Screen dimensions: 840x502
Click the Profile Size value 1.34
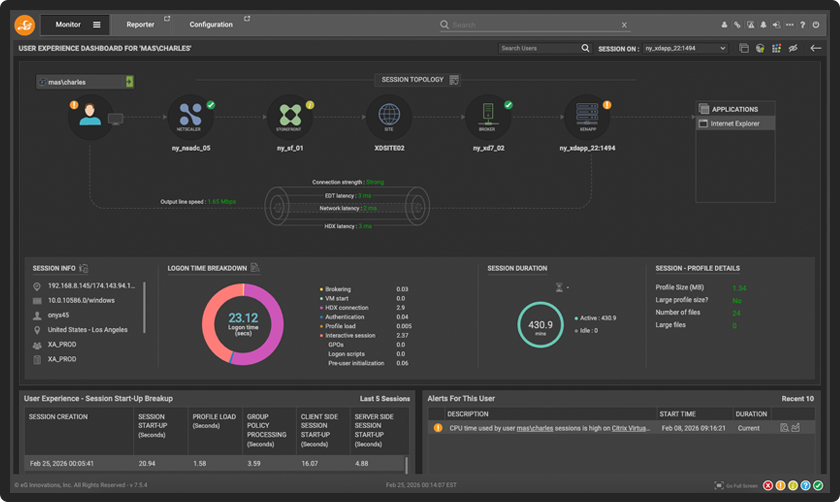(x=739, y=288)
